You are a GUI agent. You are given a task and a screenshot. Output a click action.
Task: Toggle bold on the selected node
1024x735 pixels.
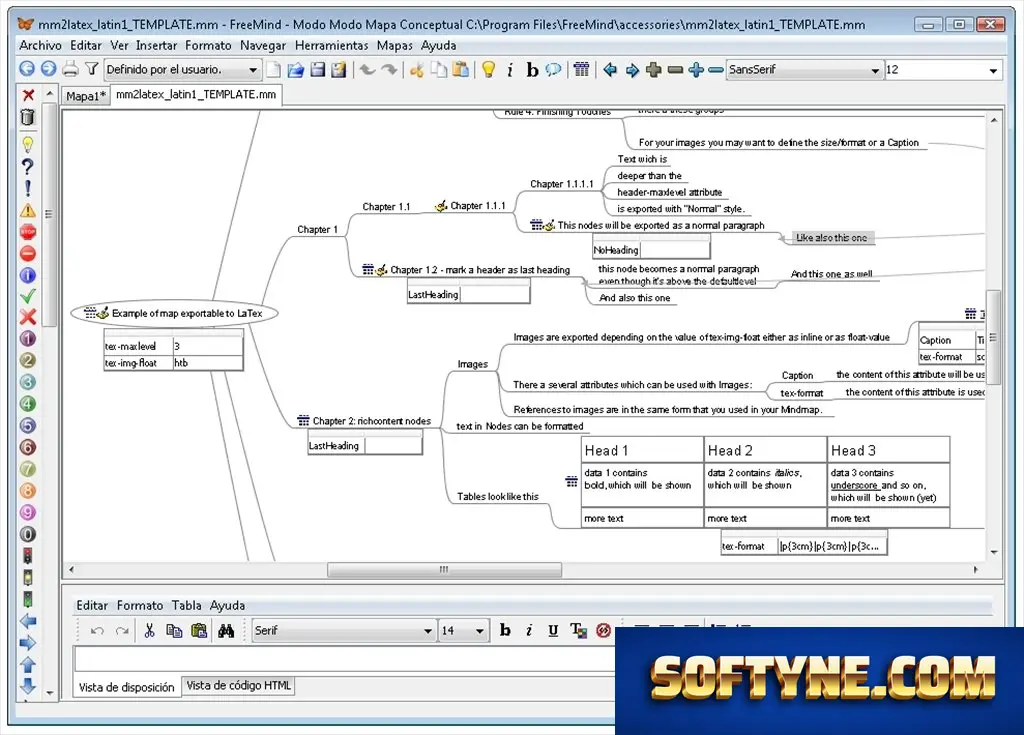[x=532, y=69]
